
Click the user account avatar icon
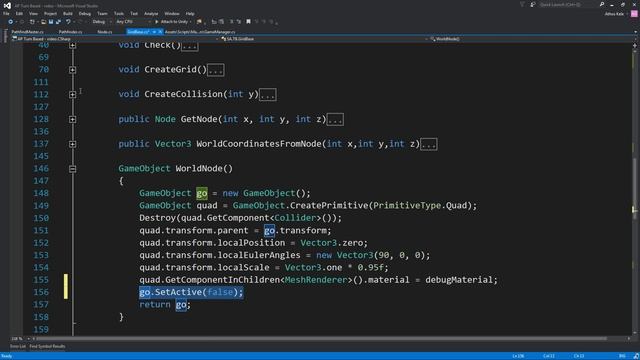coord(634,14)
